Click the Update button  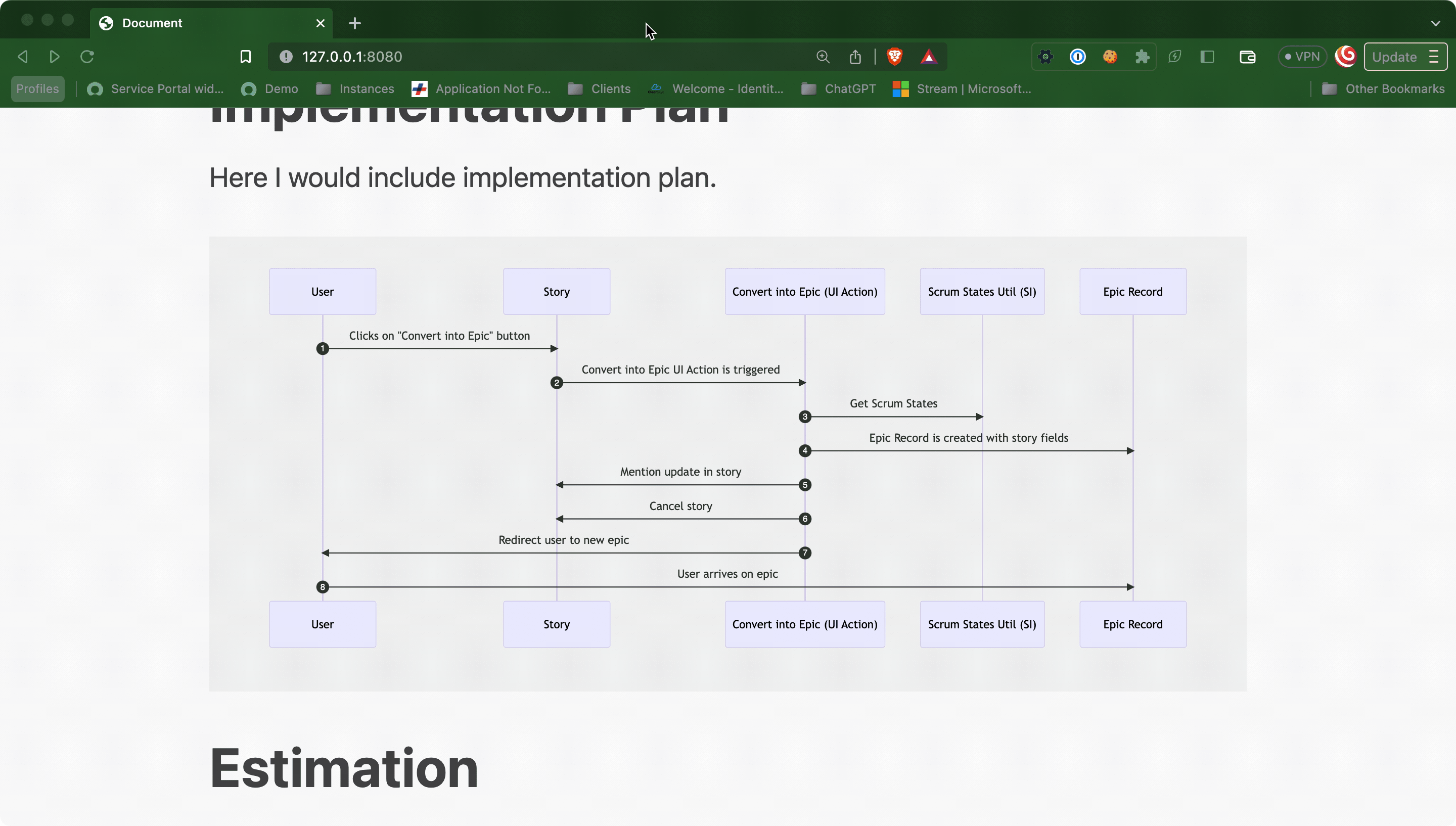pyautogui.click(x=1395, y=57)
